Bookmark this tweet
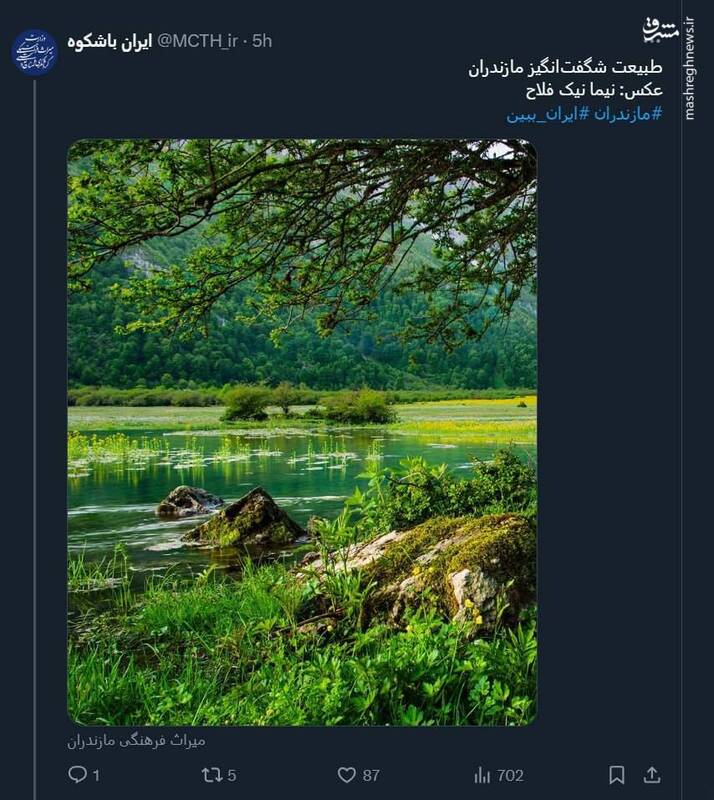 (x=617, y=775)
